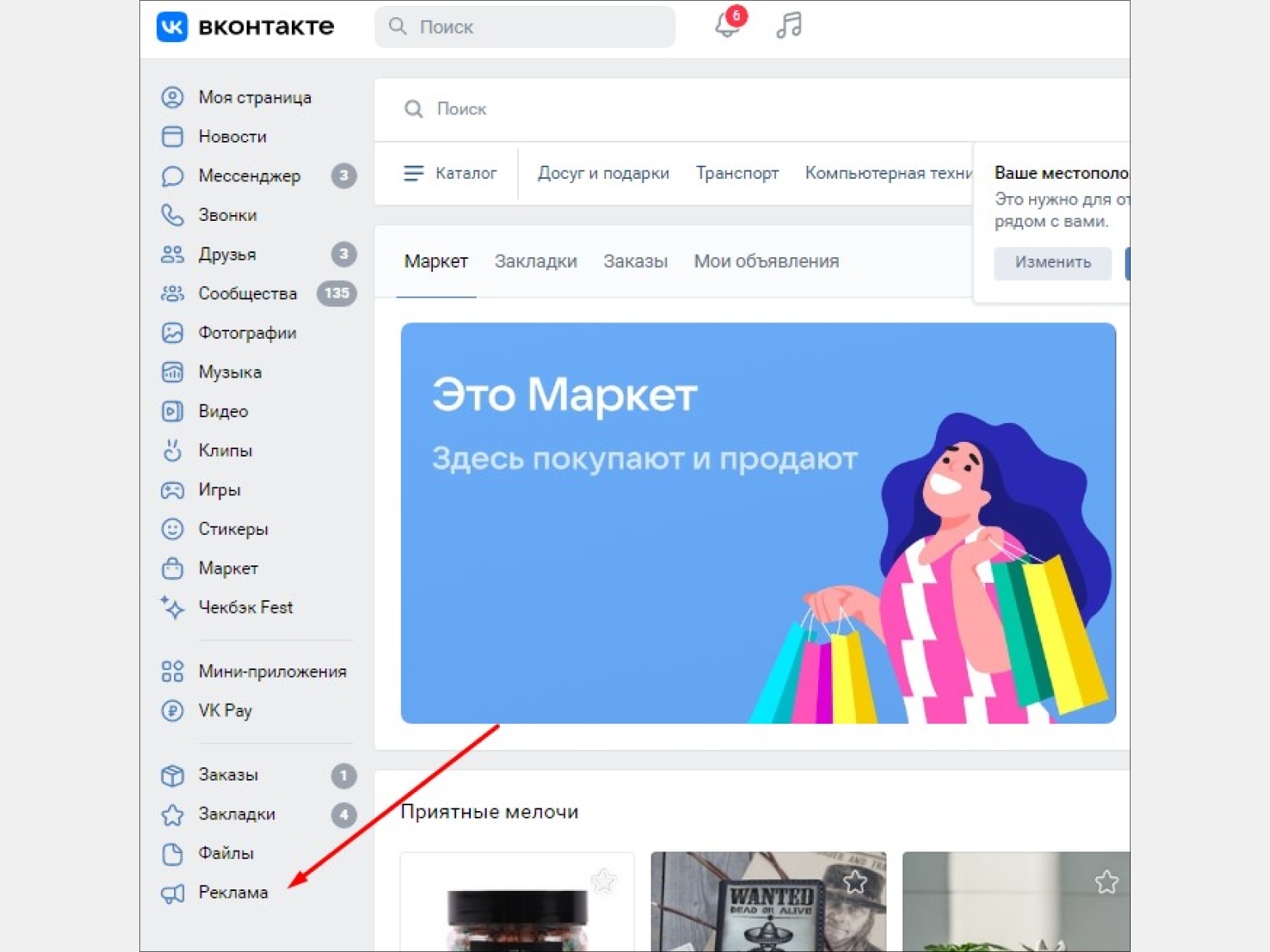
Task: Open the Новости link
Action: tap(233, 137)
